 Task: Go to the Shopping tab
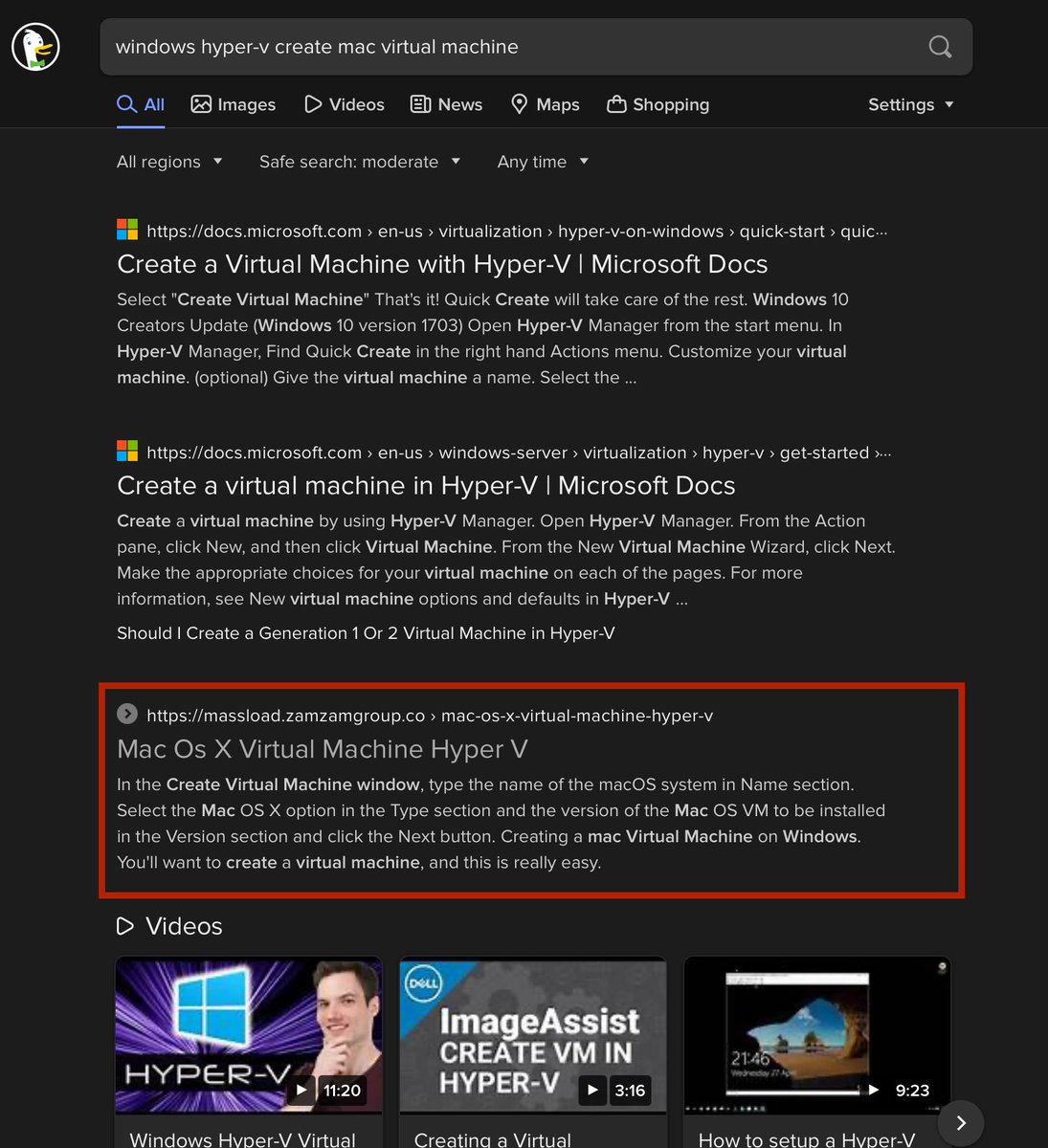[x=658, y=104]
